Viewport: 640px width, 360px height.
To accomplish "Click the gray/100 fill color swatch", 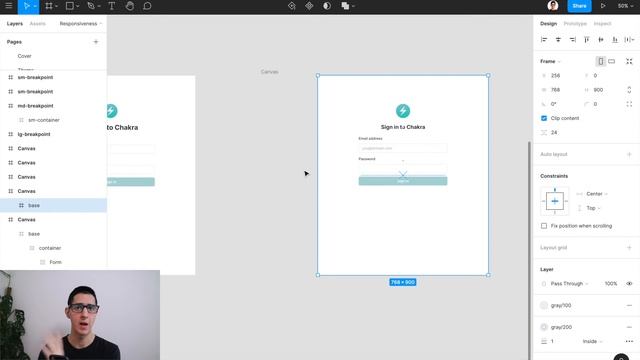I will [x=544, y=305].
